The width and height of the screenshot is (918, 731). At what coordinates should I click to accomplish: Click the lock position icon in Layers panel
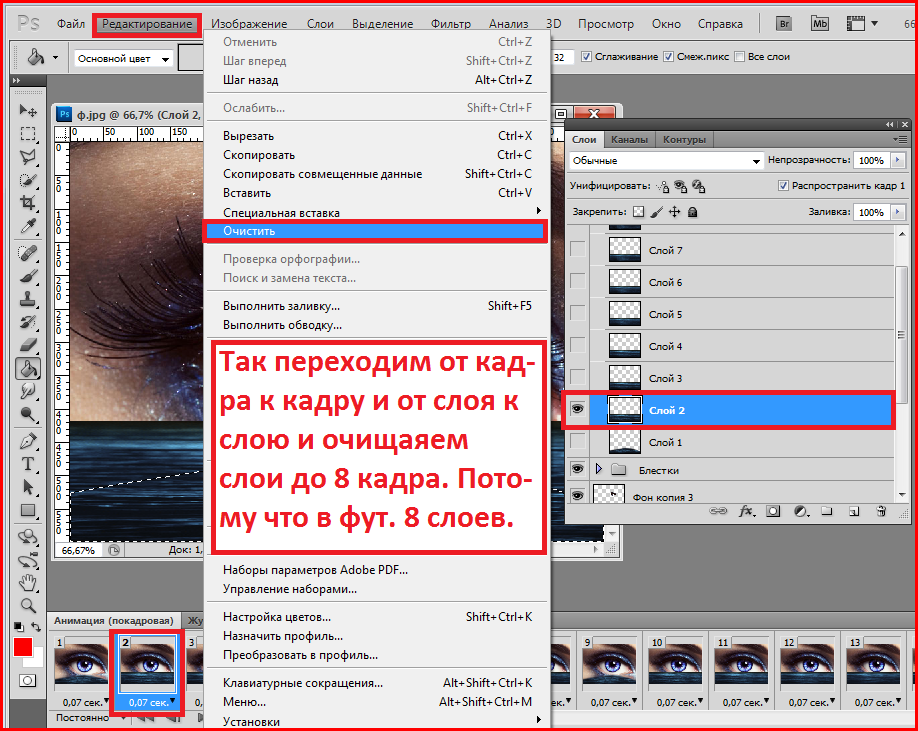pyautogui.click(x=674, y=212)
